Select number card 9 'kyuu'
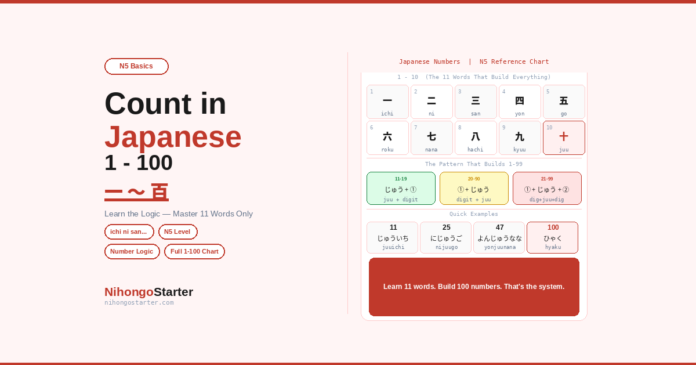 click(520, 138)
